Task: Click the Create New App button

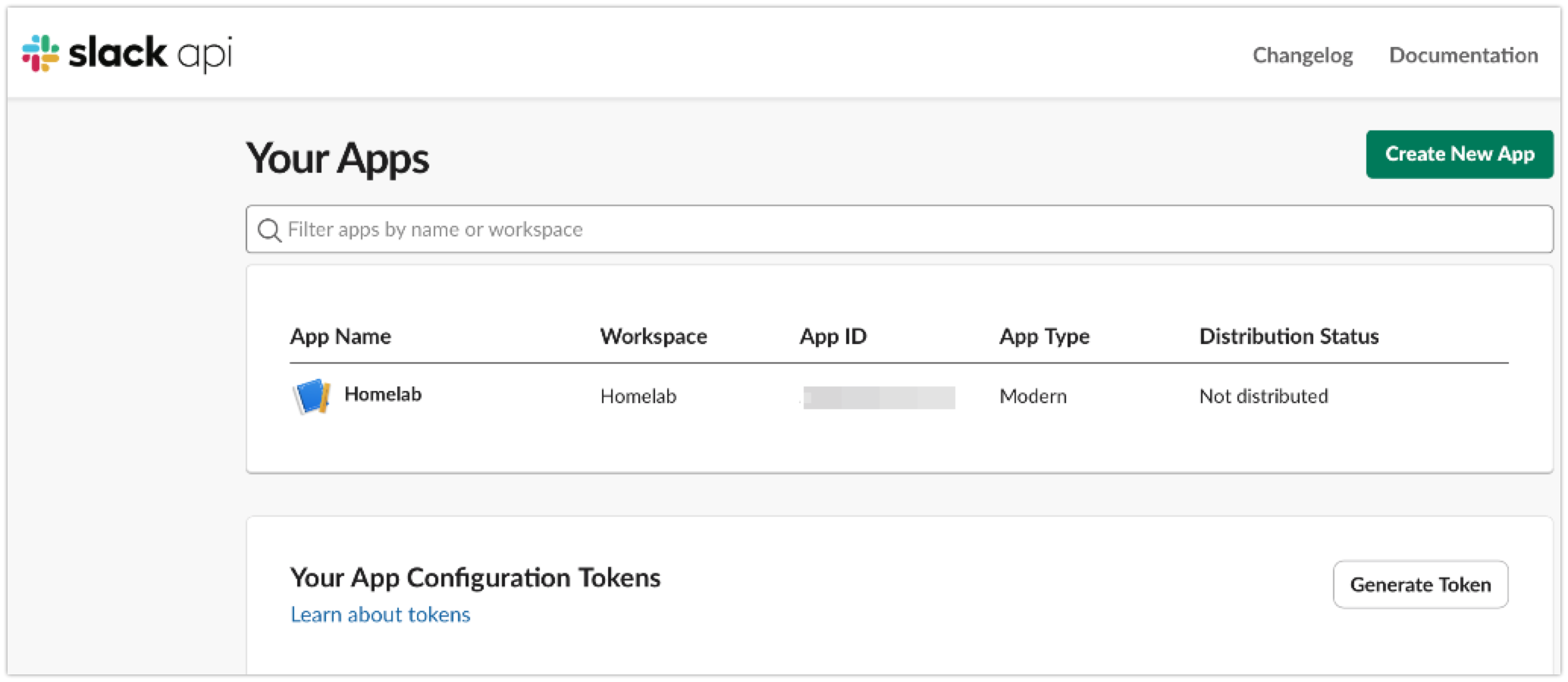Action: coord(1460,155)
